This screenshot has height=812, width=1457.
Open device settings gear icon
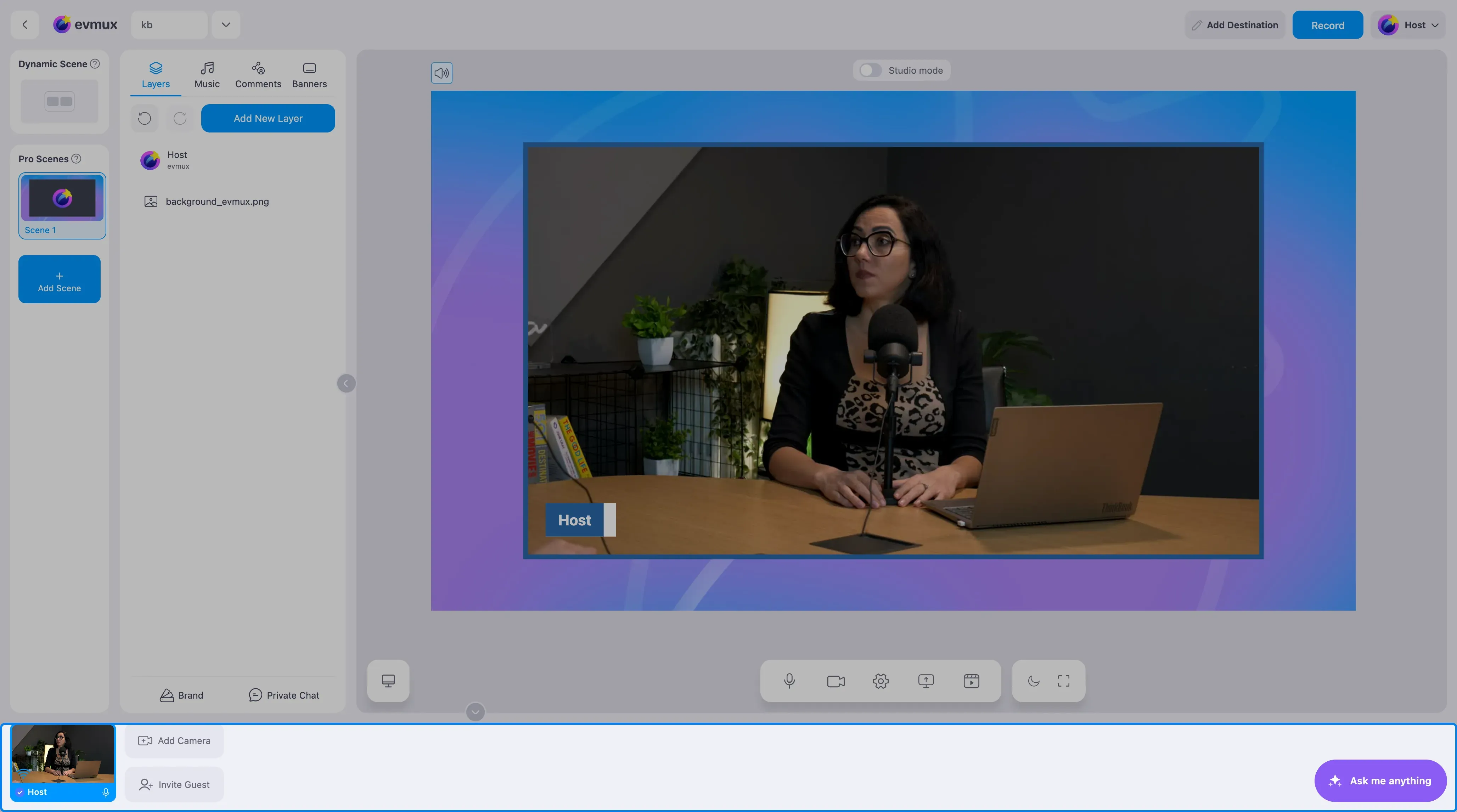point(881,681)
